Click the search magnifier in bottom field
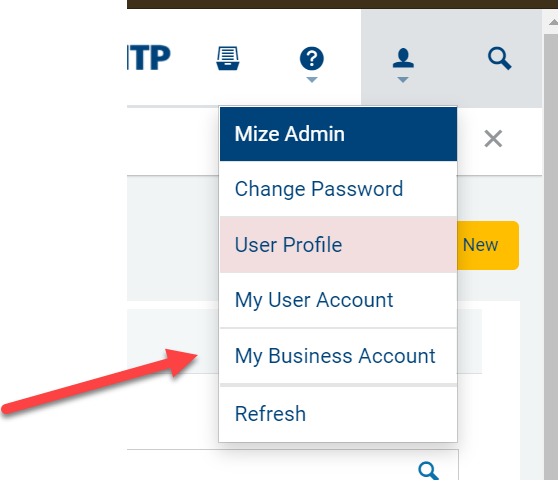Image resolution: width=558 pixels, height=480 pixels. pyautogui.click(x=428, y=471)
